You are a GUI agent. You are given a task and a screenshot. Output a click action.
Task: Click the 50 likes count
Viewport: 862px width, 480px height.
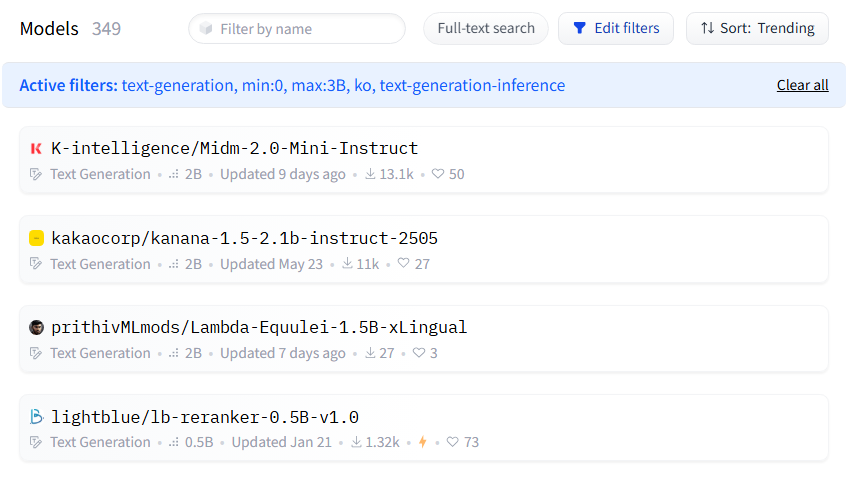coord(457,174)
